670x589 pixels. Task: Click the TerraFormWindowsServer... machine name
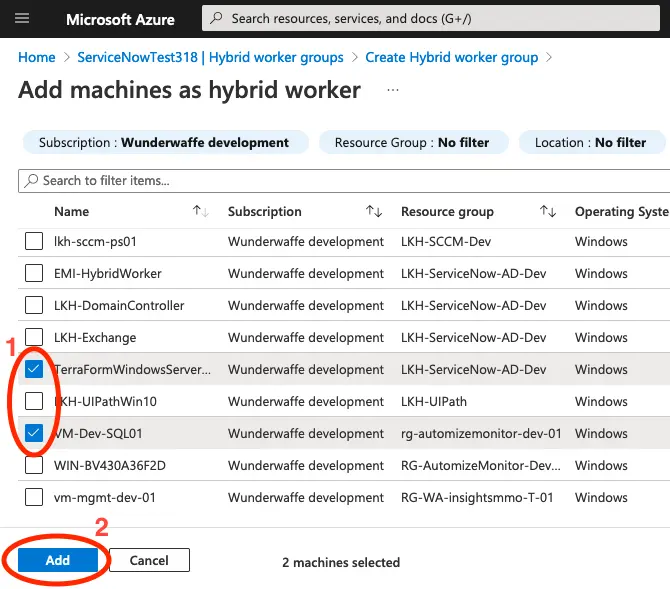pos(132,370)
